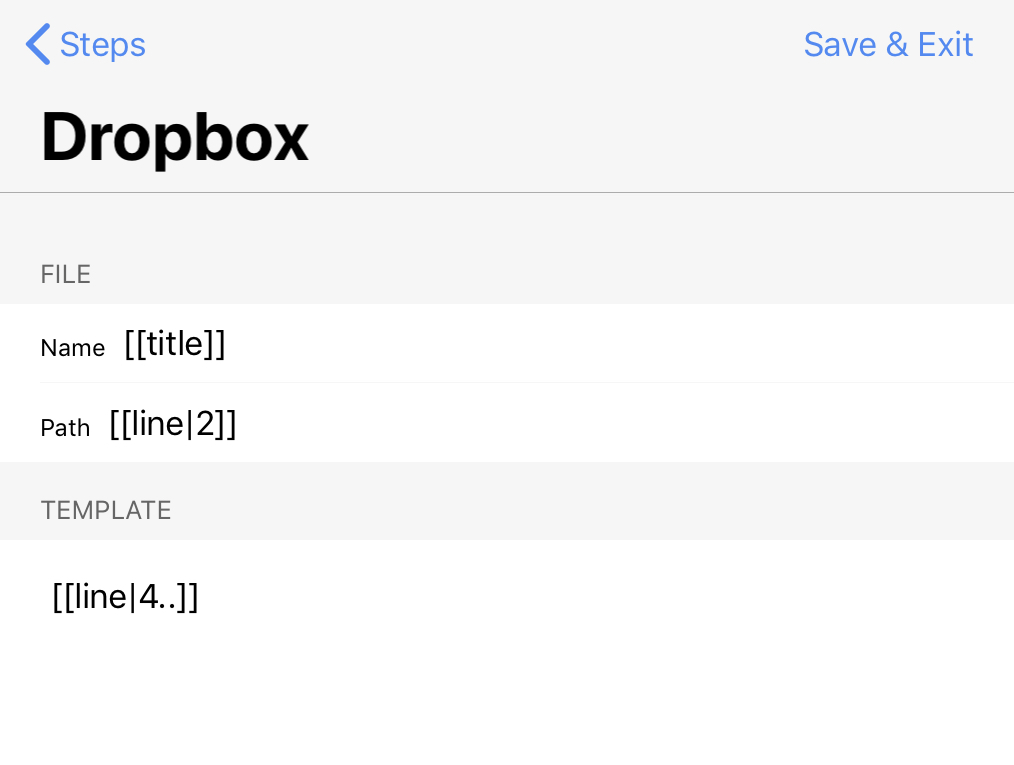The height and width of the screenshot is (765, 1014).
Task: Place cursor at end of [[title]]
Action: 226,343
